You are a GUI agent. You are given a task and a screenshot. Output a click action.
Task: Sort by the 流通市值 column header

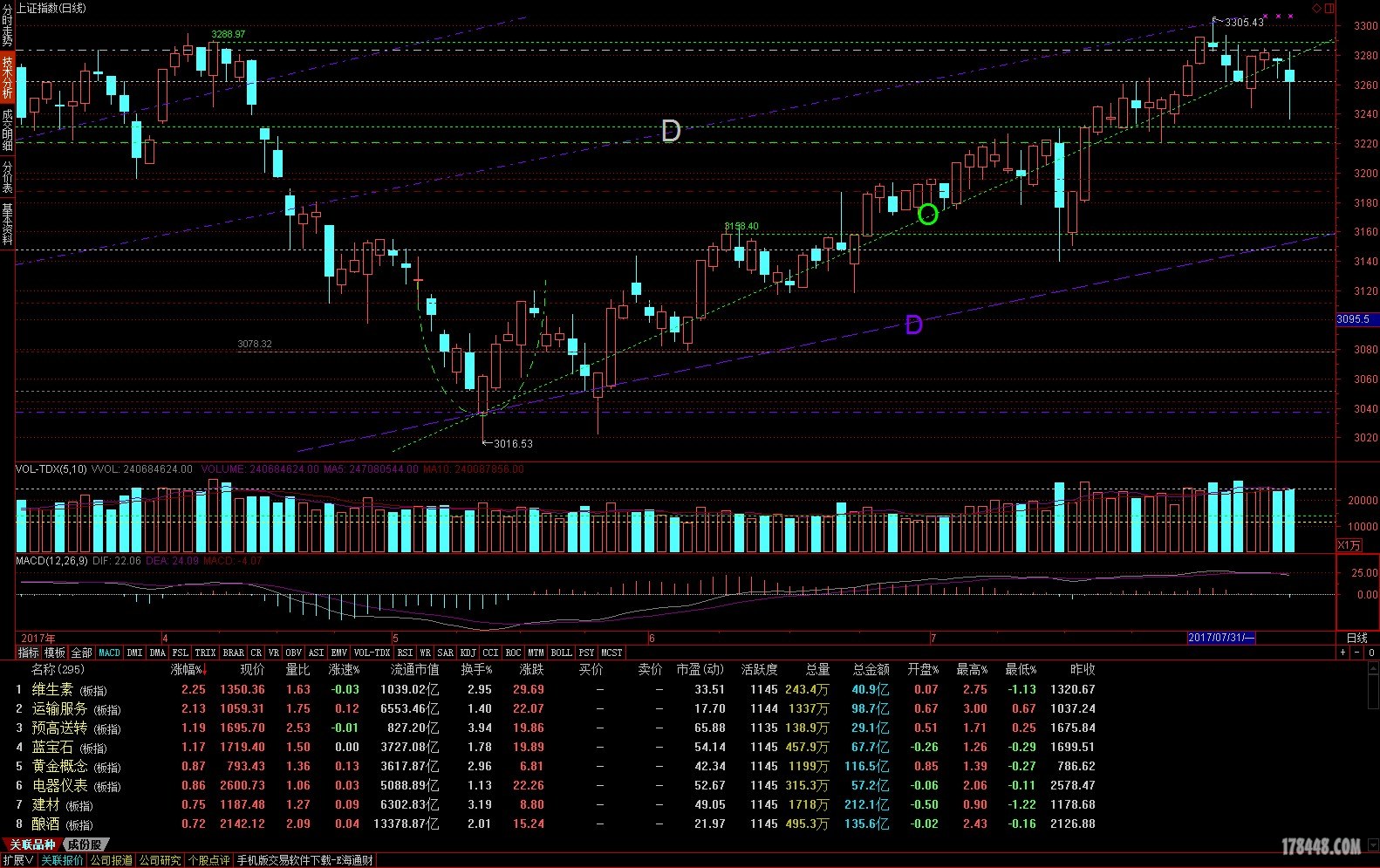pyautogui.click(x=414, y=669)
